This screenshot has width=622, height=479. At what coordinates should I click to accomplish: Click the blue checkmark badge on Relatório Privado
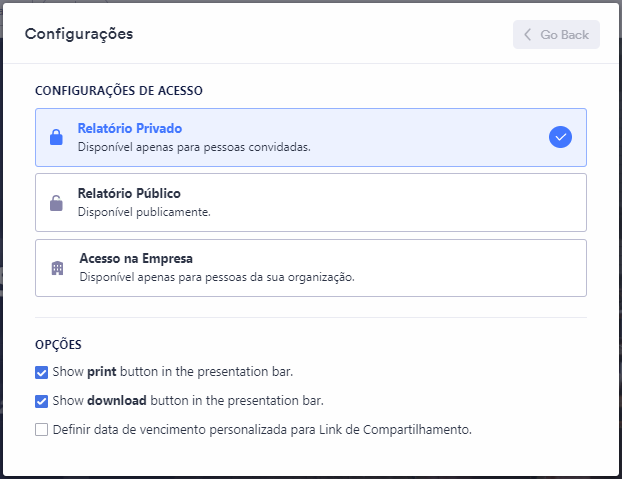560,137
